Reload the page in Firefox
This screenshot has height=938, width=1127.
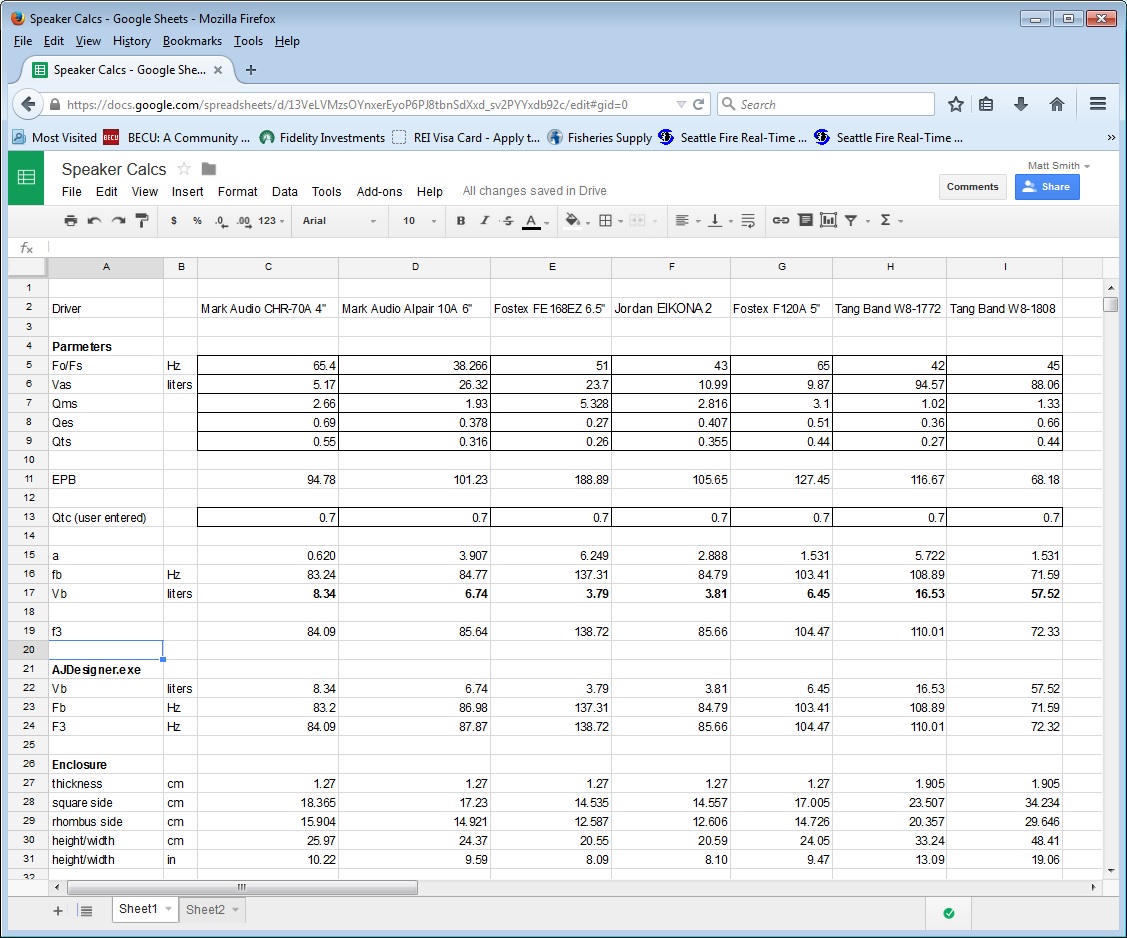tap(698, 104)
